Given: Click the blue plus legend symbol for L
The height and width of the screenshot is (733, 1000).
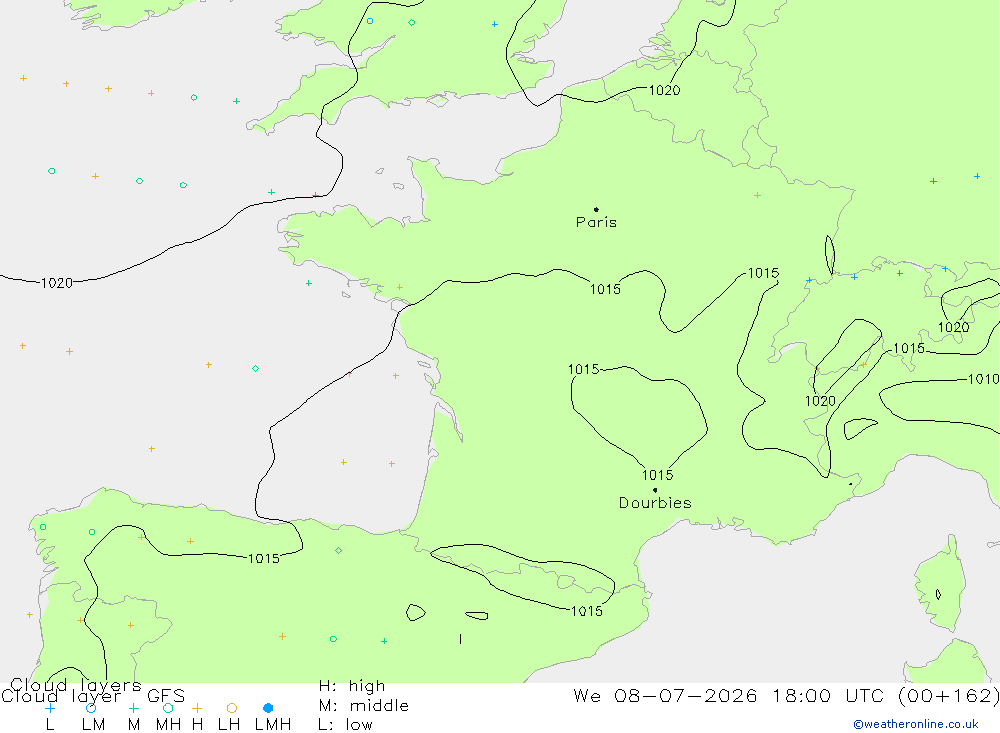Looking at the screenshot, I should [50, 708].
